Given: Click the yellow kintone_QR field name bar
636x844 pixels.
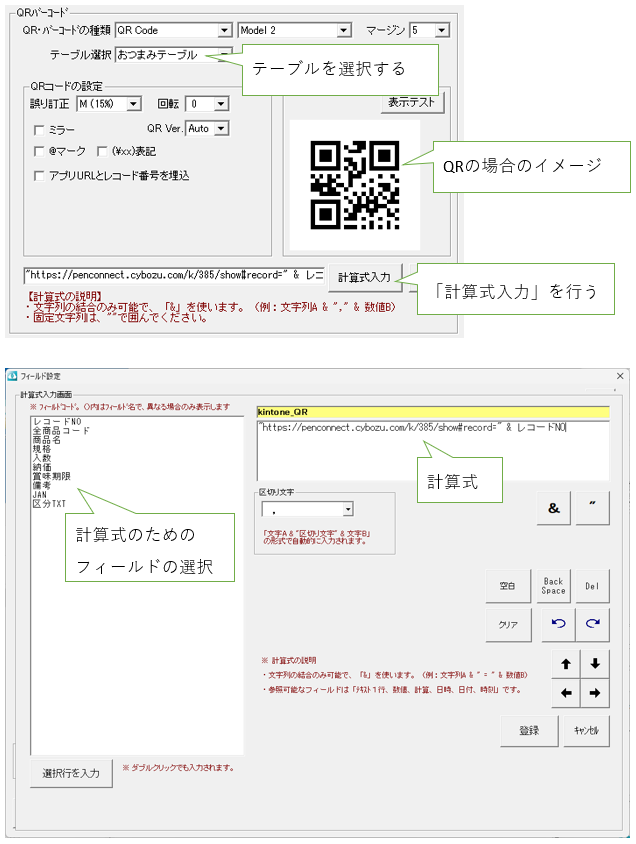Looking at the screenshot, I should (434, 412).
